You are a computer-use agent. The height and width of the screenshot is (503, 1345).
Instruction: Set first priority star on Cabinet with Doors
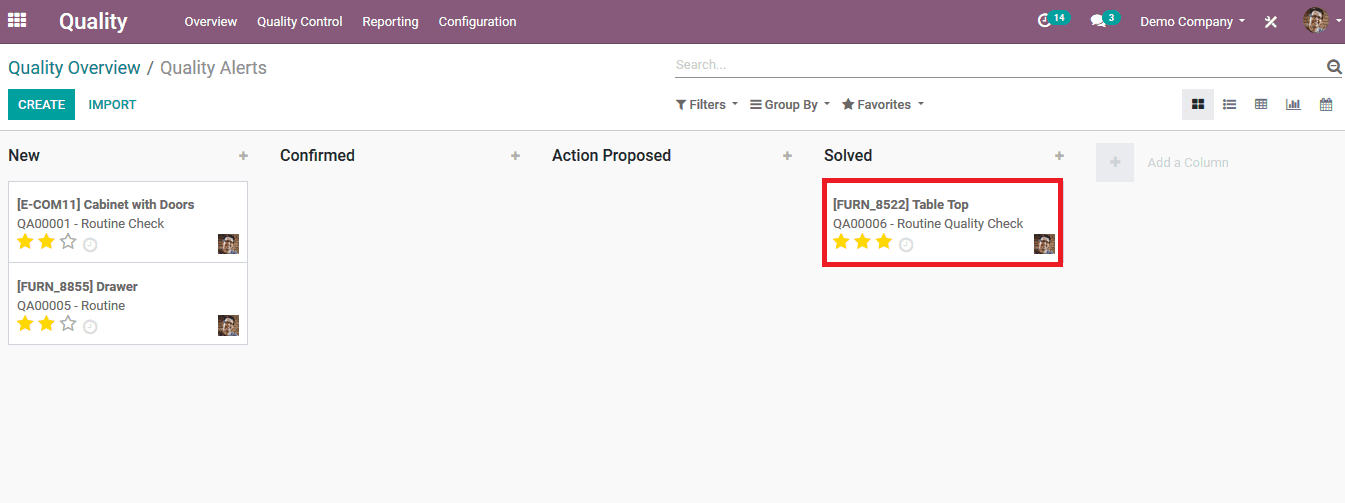[25, 242]
